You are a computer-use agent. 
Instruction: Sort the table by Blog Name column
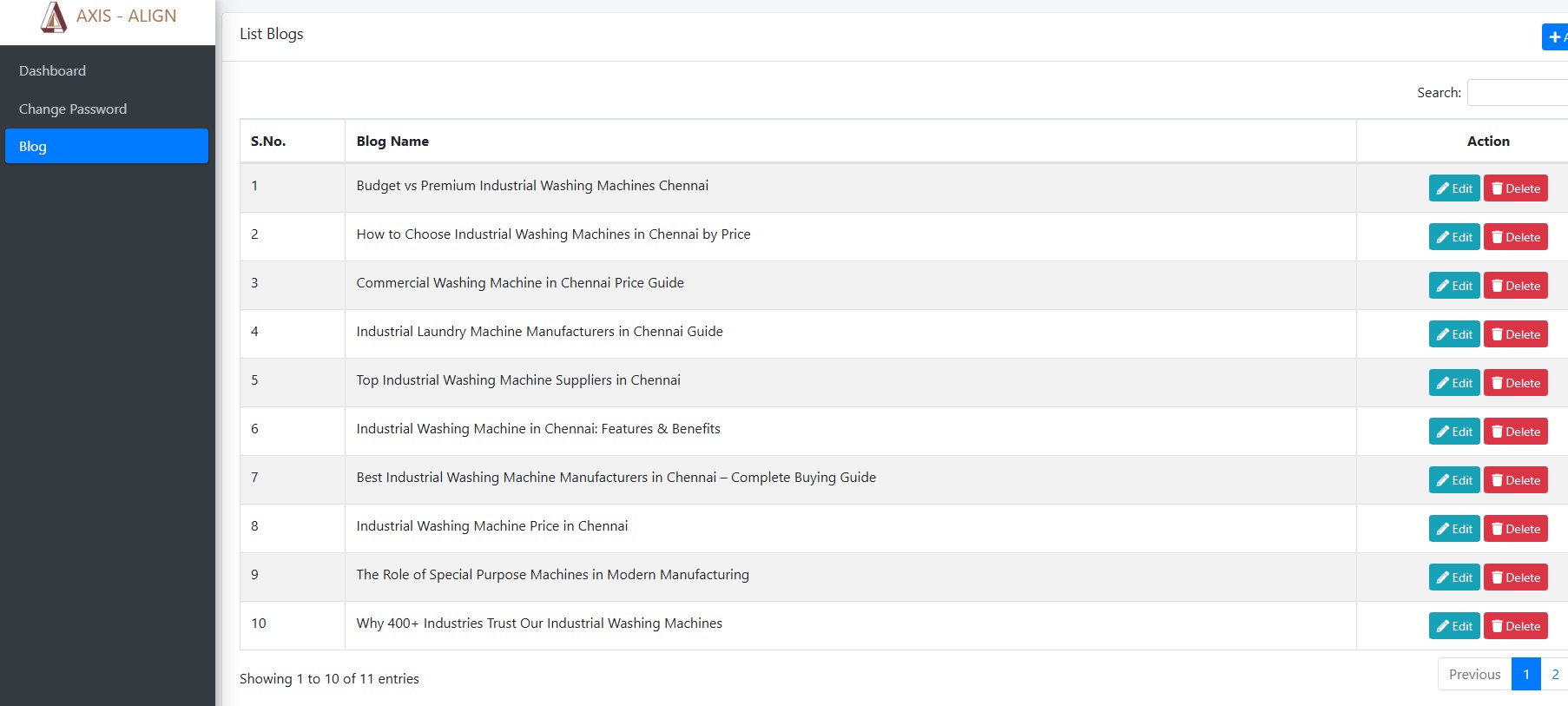[851, 141]
